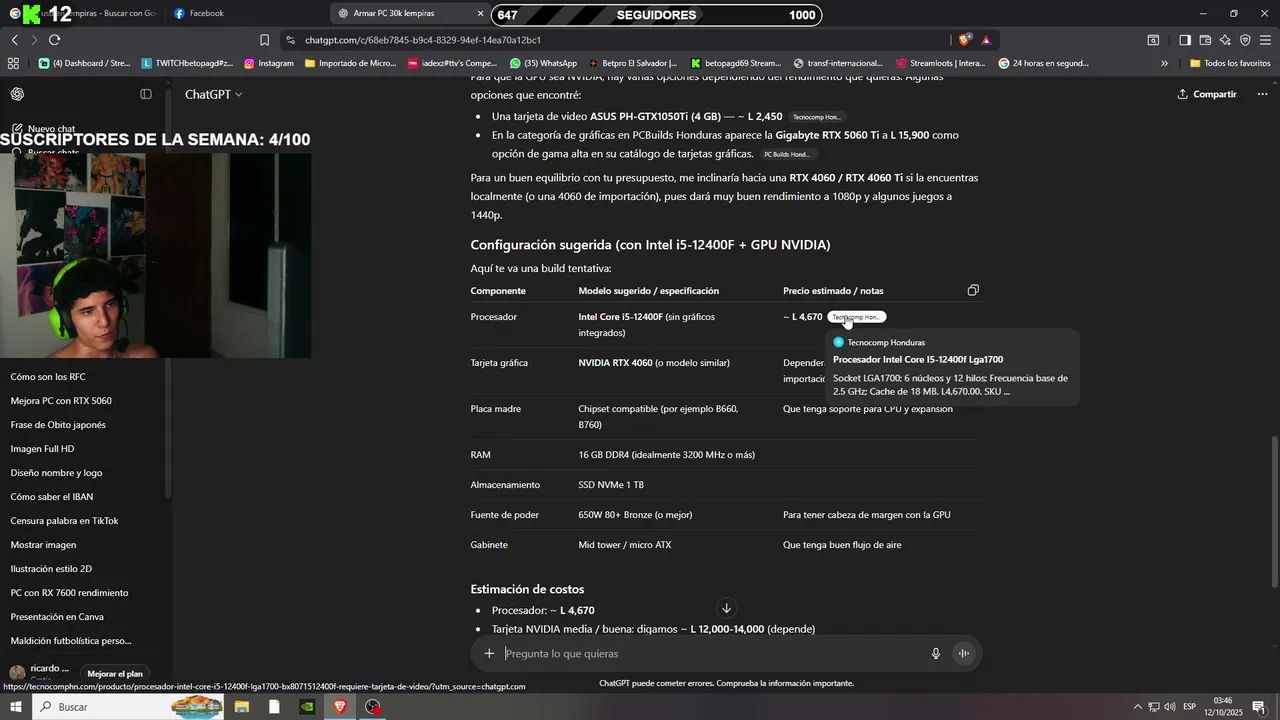The image size is (1280, 720).
Task: Open Brave VPN shield icon
Action: coord(1245,40)
